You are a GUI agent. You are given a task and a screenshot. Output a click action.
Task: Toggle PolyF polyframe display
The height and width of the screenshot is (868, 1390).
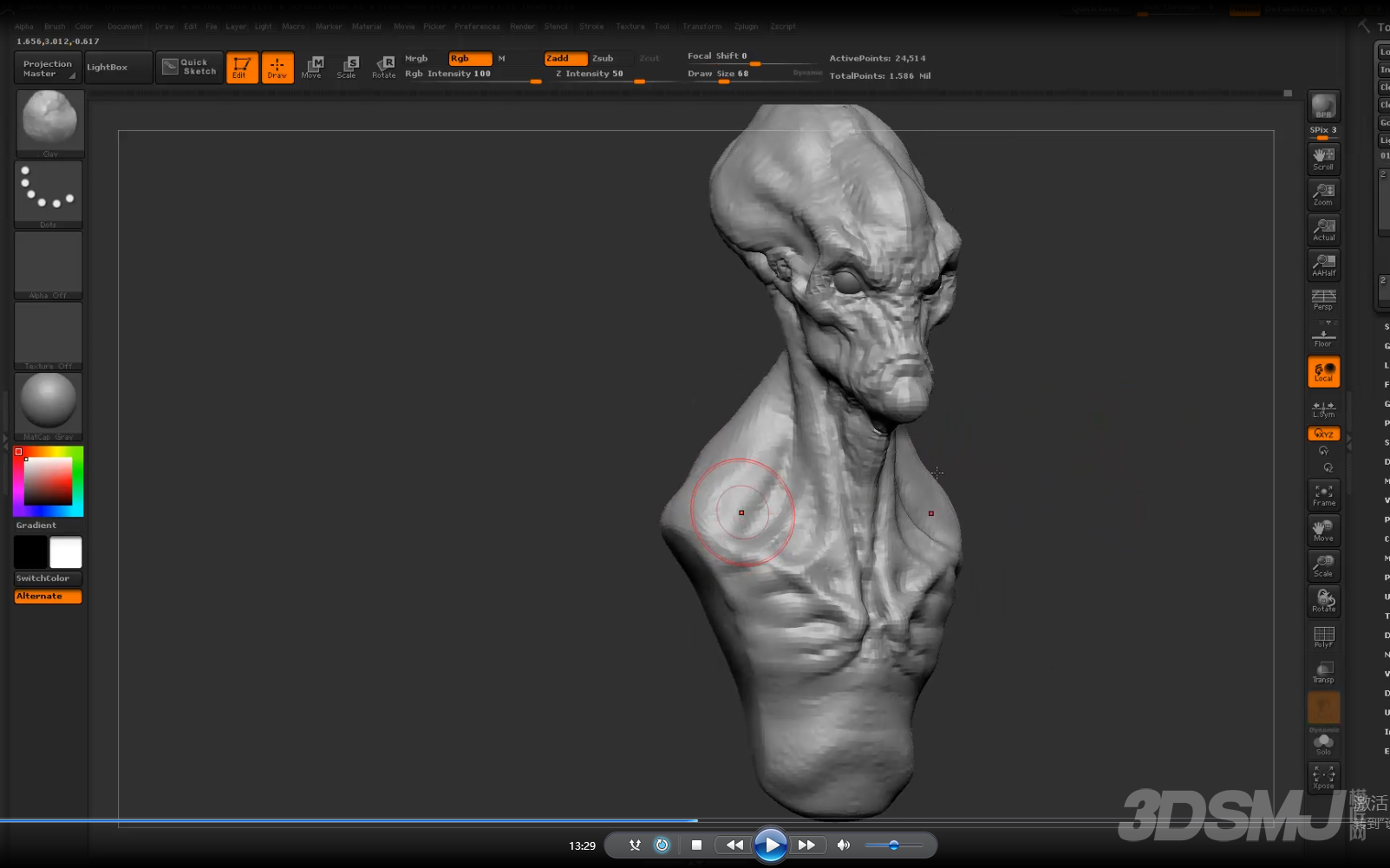(1323, 637)
